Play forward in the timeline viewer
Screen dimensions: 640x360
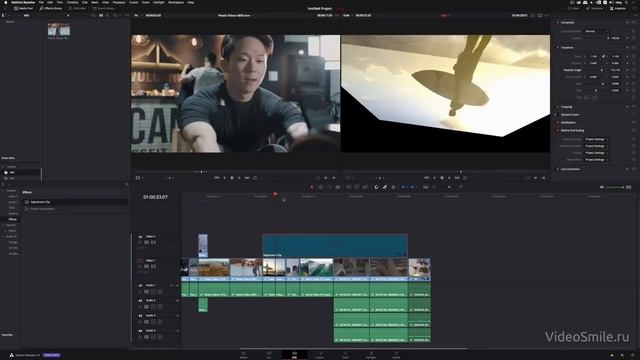pos(449,178)
